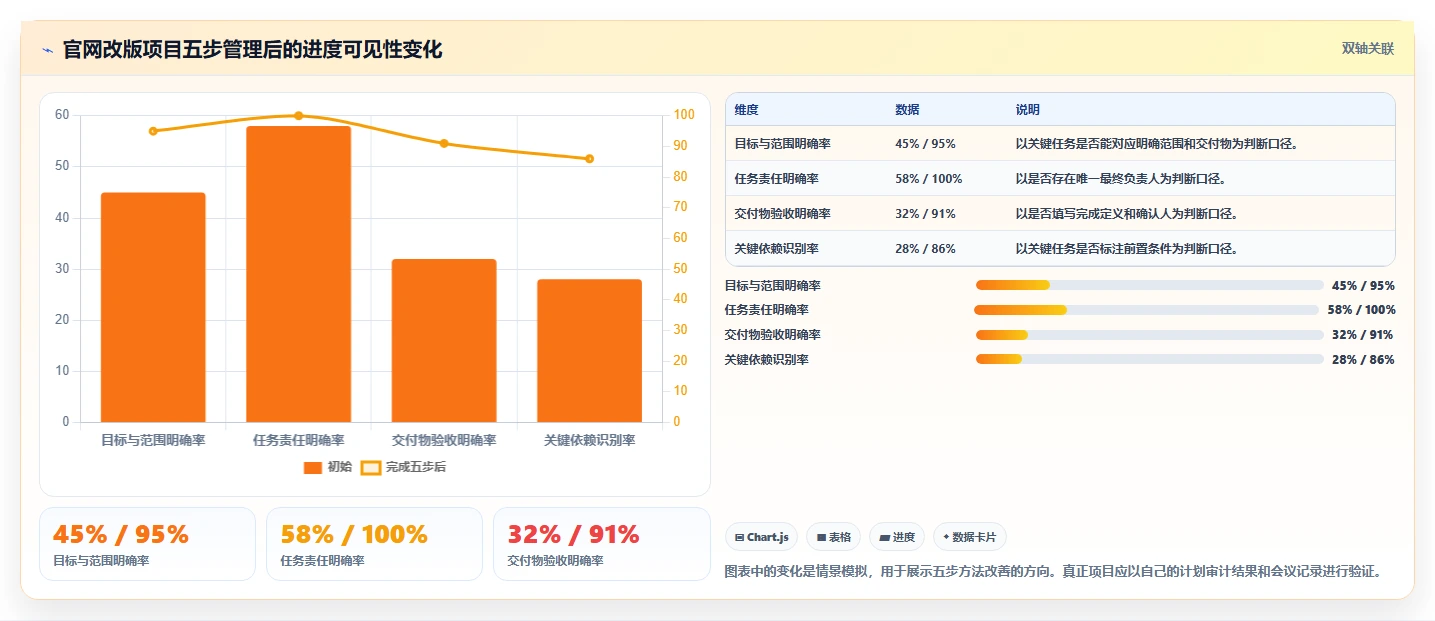
Task: Click the 28% / 86% progress value label
Action: [x=1363, y=360]
